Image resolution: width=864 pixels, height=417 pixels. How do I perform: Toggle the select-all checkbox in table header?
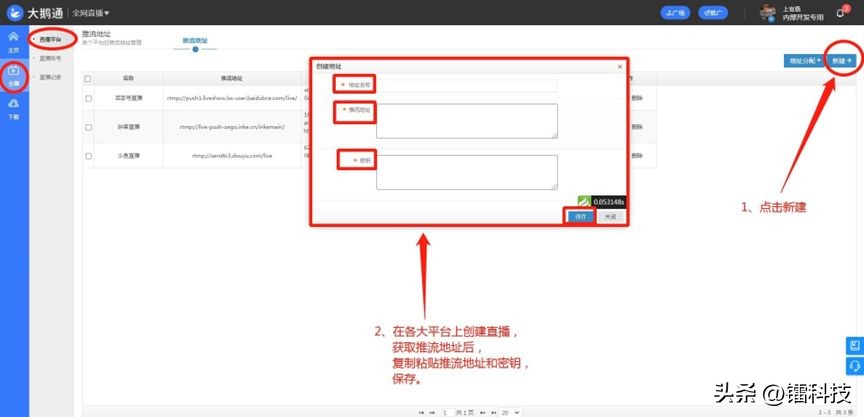pyautogui.click(x=88, y=79)
